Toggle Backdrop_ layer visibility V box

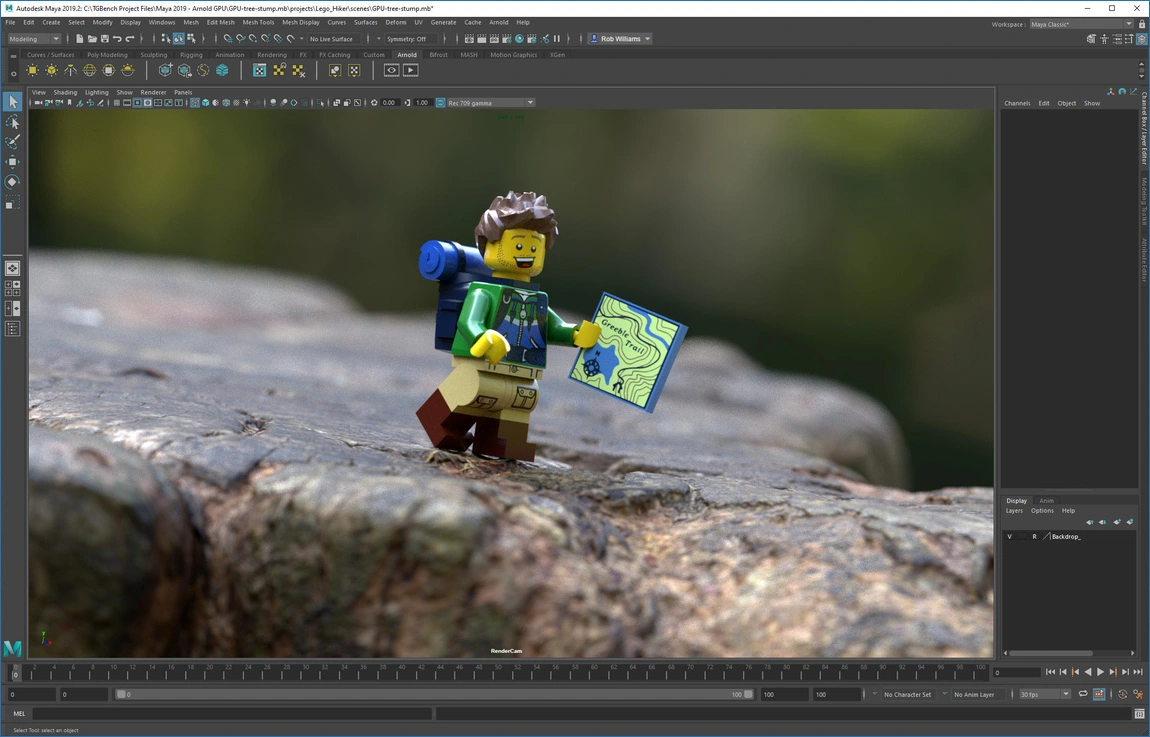point(1009,537)
